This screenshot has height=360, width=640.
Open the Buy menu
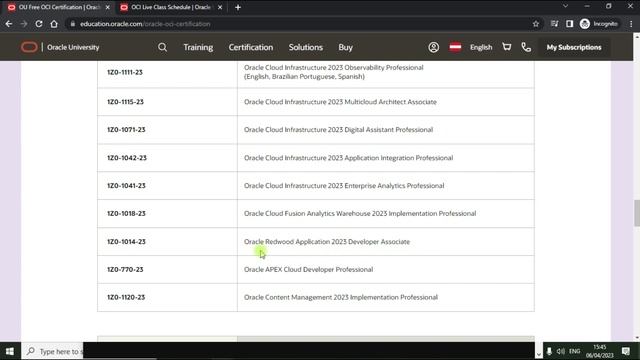pos(345,47)
